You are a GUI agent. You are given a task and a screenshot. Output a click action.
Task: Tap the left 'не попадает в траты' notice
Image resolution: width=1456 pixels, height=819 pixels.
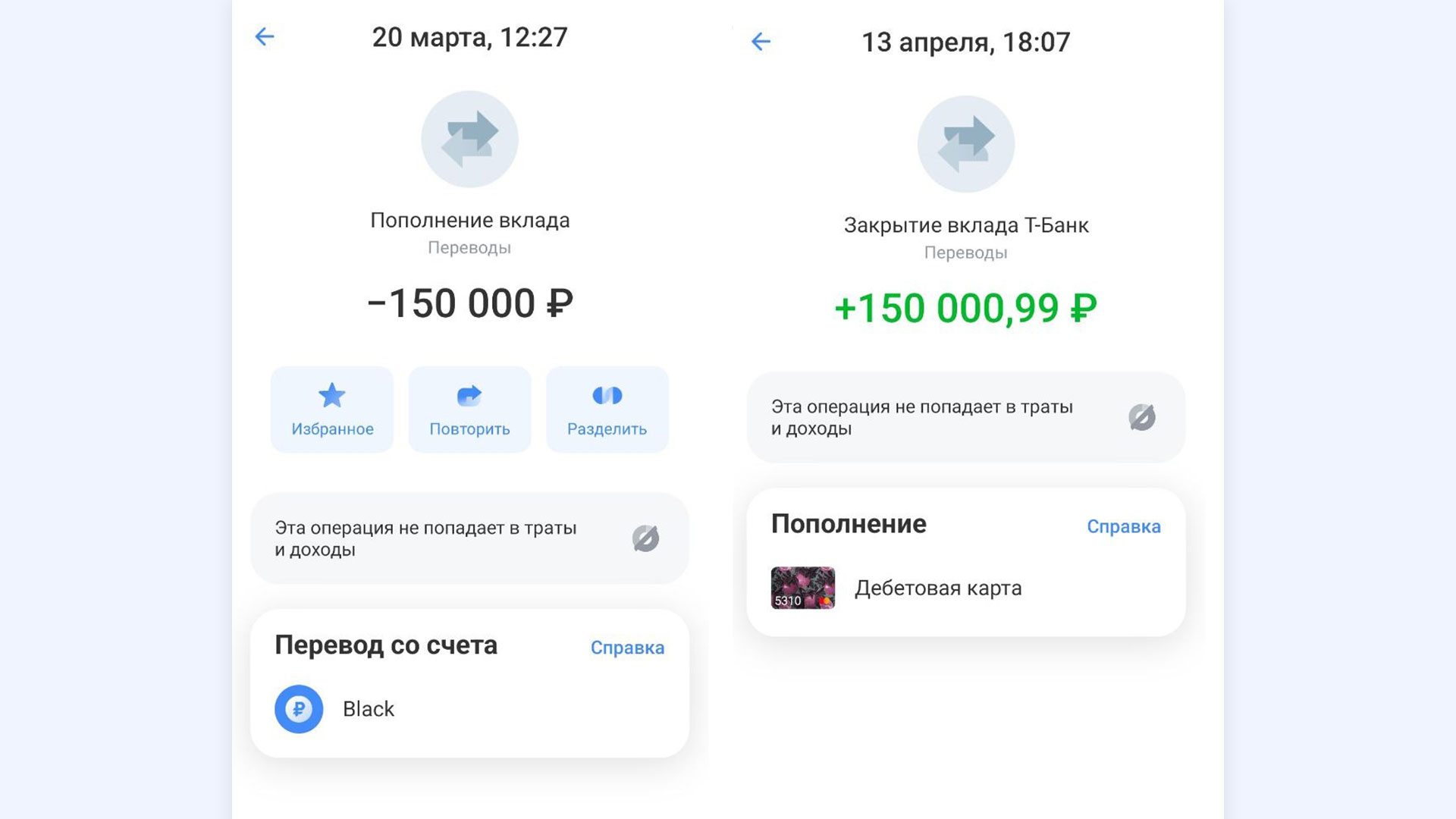tap(469, 538)
